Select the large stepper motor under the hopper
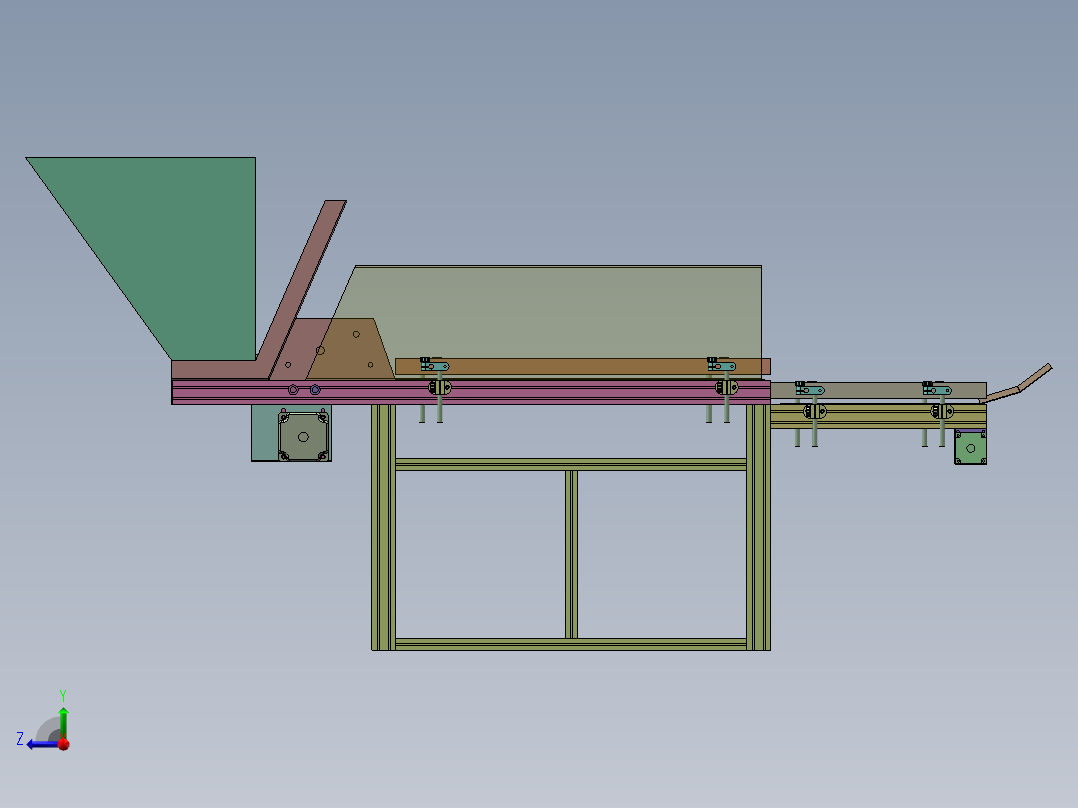This screenshot has height=808, width=1078. [x=303, y=437]
